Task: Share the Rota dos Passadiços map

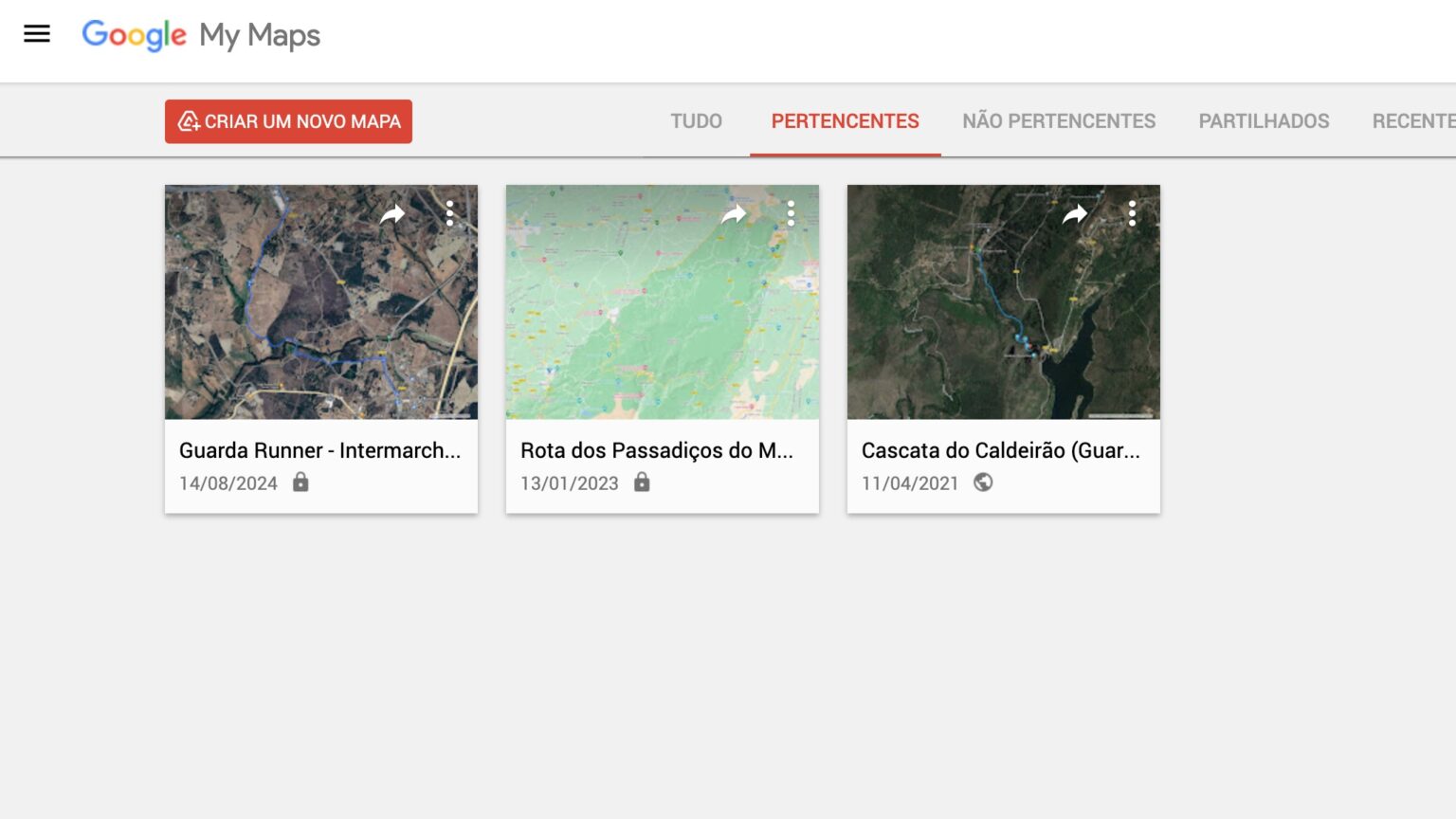Action: [734, 214]
